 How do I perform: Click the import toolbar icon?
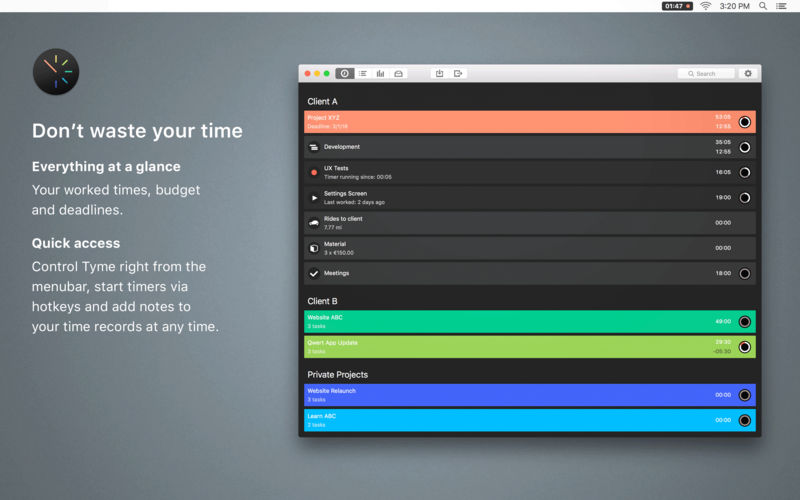click(x=439, y=73)
